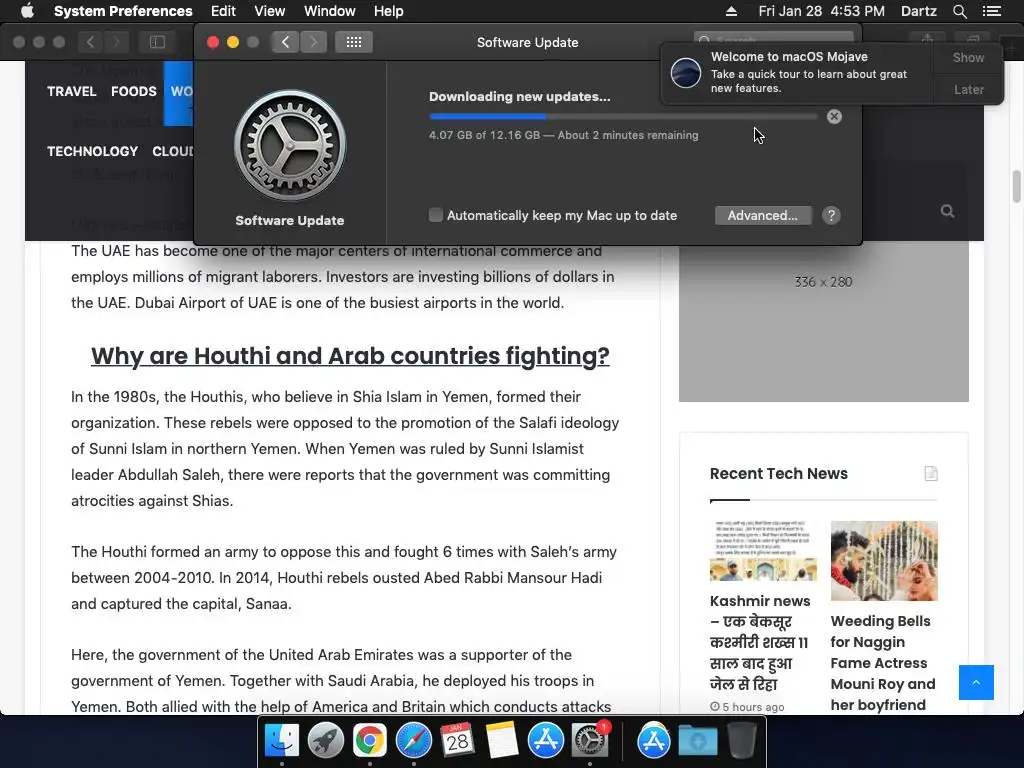Open TRAVEL category on website
1024x768 pixels.
click(x=72, y=91)
